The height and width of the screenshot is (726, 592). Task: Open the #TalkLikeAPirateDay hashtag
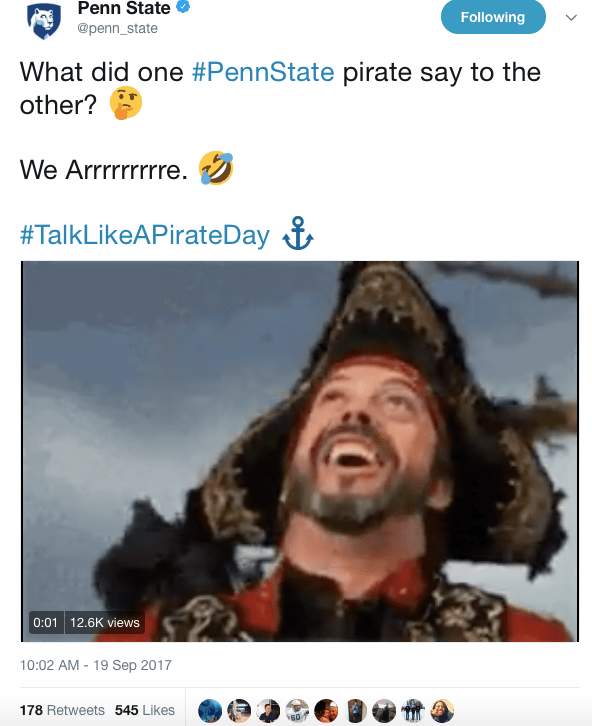tap(145, 235)
